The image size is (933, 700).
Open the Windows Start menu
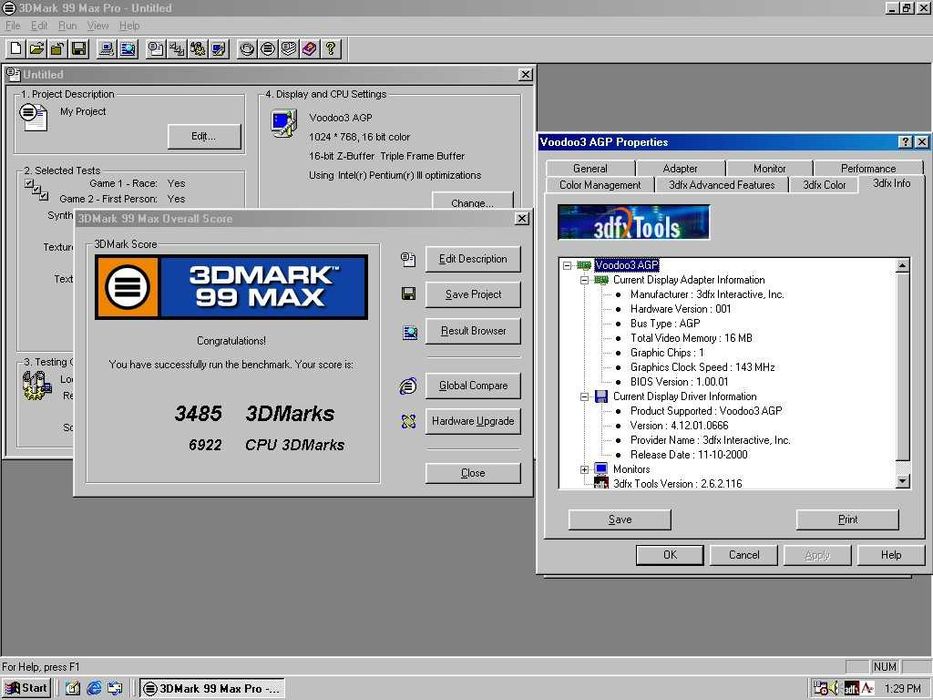pos(26,688)
